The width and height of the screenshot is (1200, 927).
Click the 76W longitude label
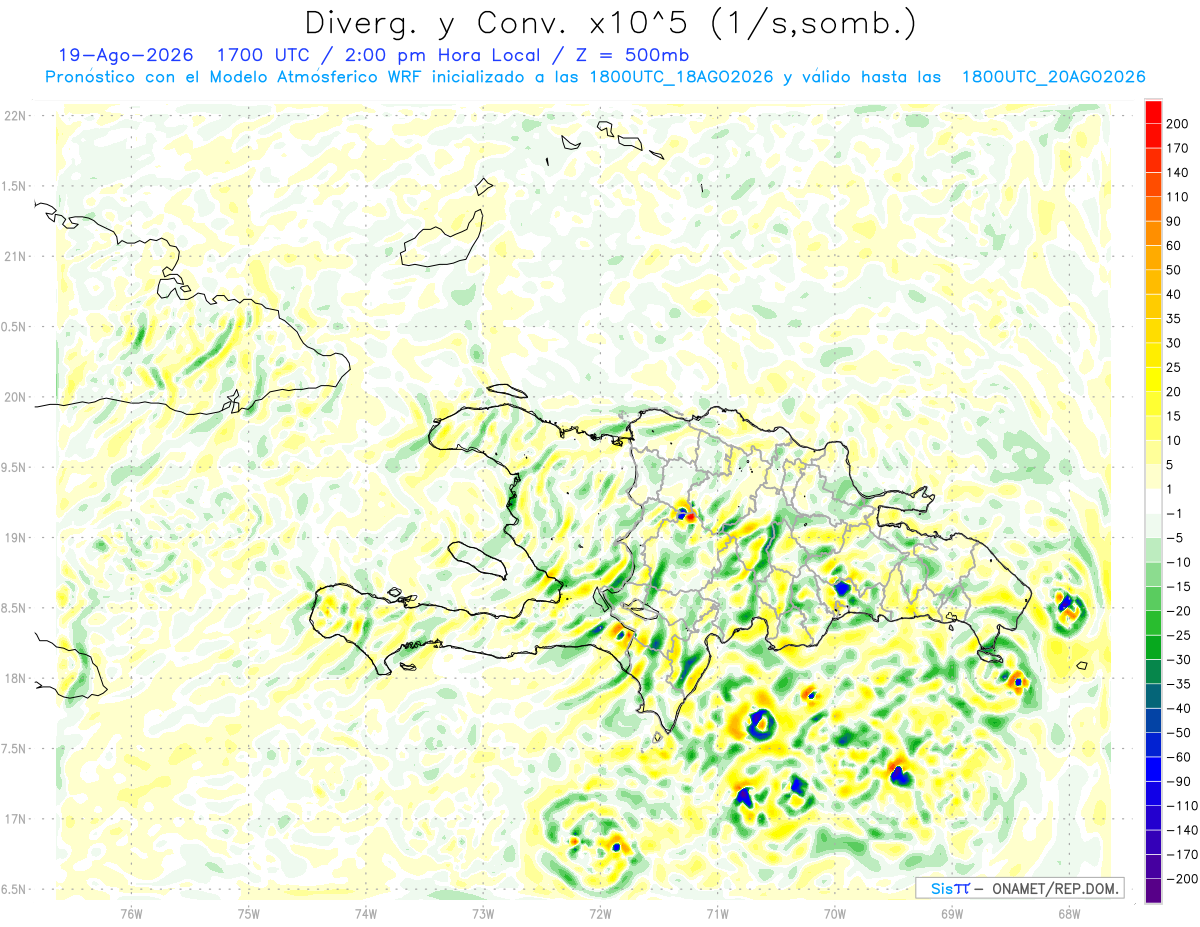coord(131,913)
